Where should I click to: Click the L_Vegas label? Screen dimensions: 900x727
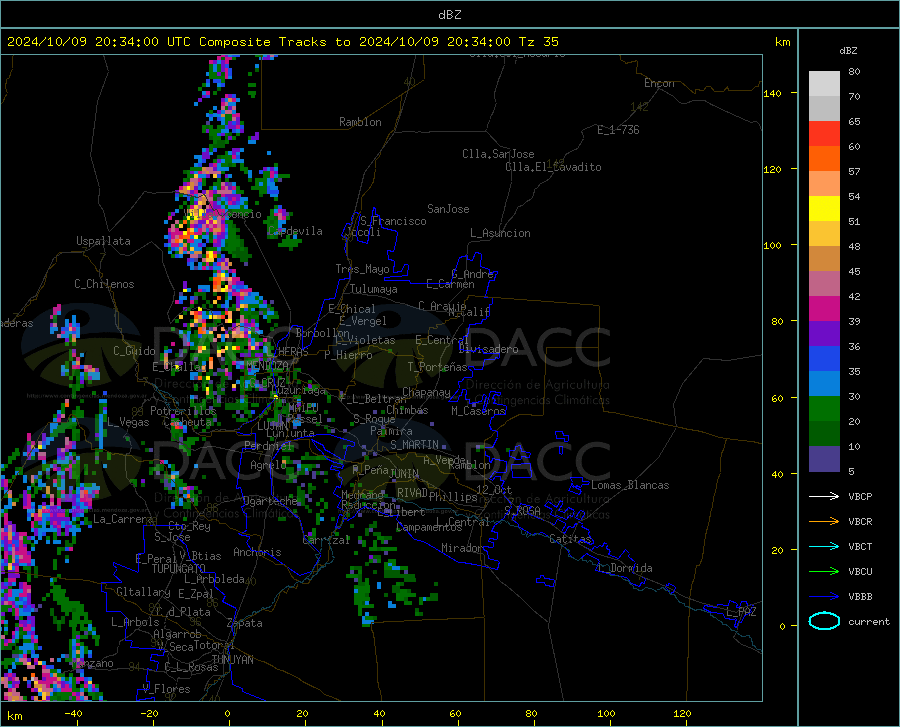(128, 422)
